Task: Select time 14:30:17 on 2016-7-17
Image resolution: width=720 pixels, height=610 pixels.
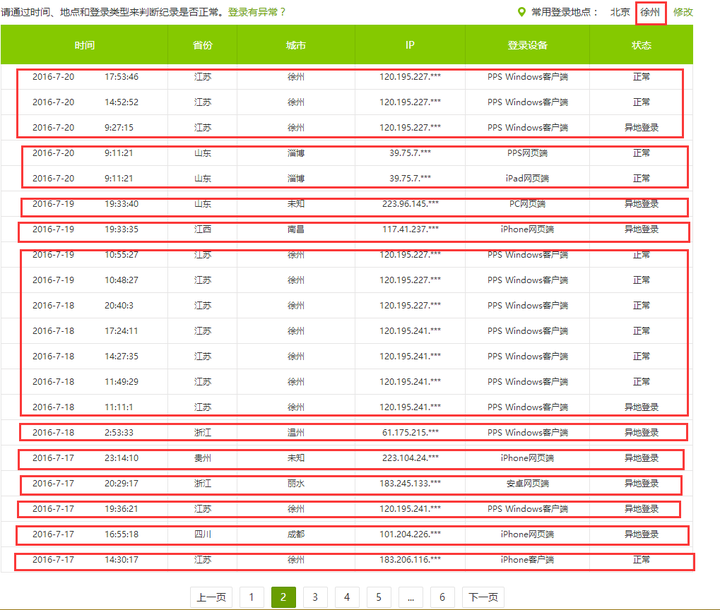Action: pyautogui.click(x=121, y=559)
